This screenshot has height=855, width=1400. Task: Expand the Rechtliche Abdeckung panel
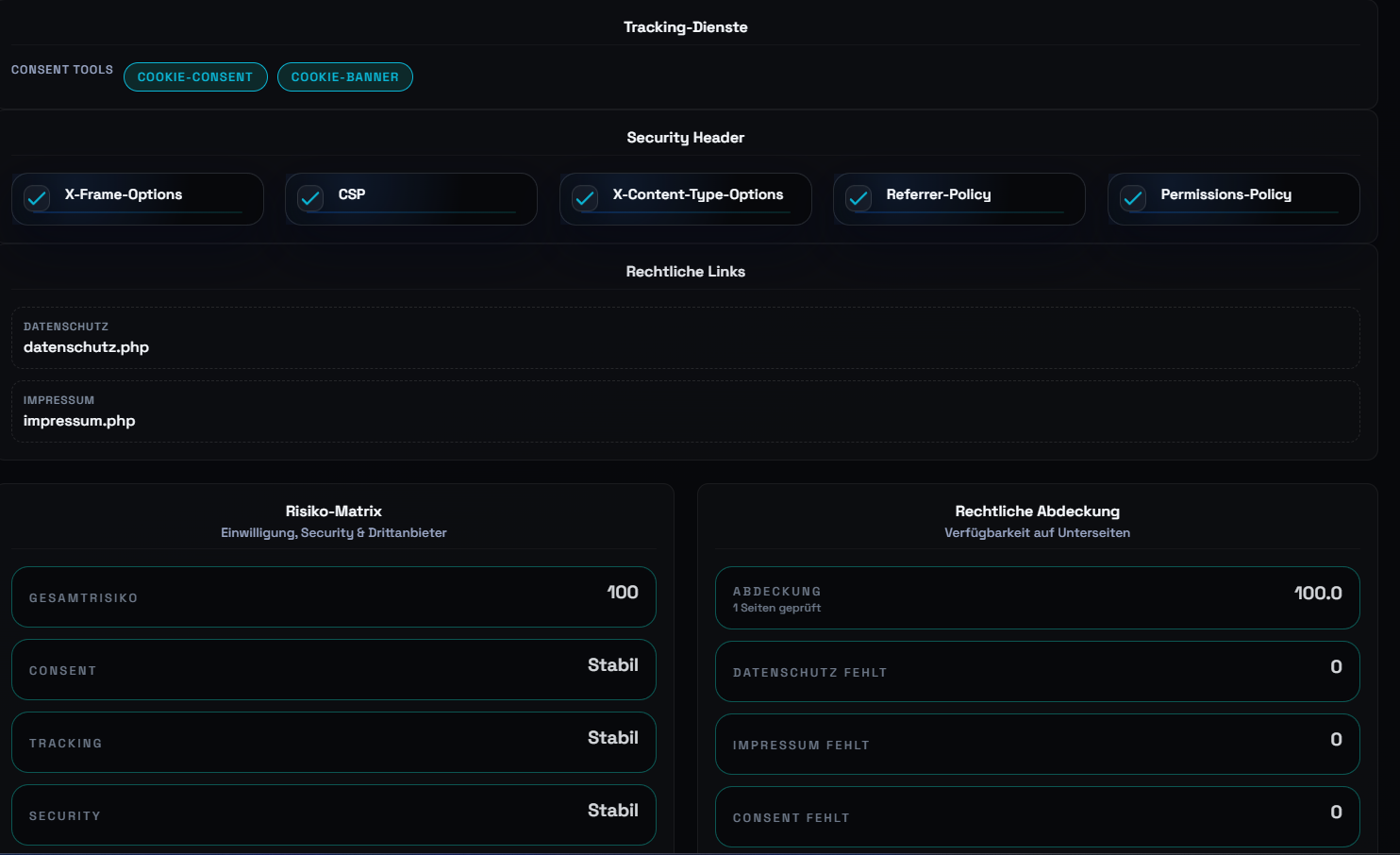tap(1037, 511)
